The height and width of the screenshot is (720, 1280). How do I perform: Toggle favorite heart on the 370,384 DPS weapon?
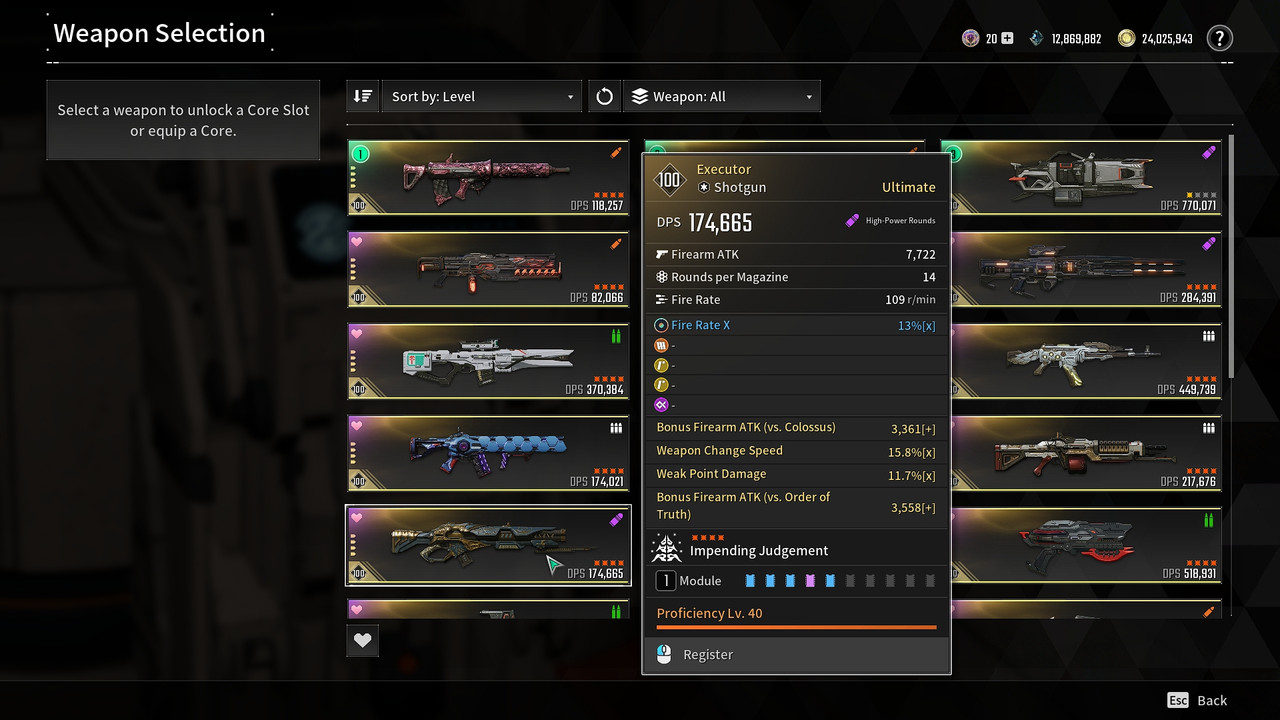[x=356, y=333]
